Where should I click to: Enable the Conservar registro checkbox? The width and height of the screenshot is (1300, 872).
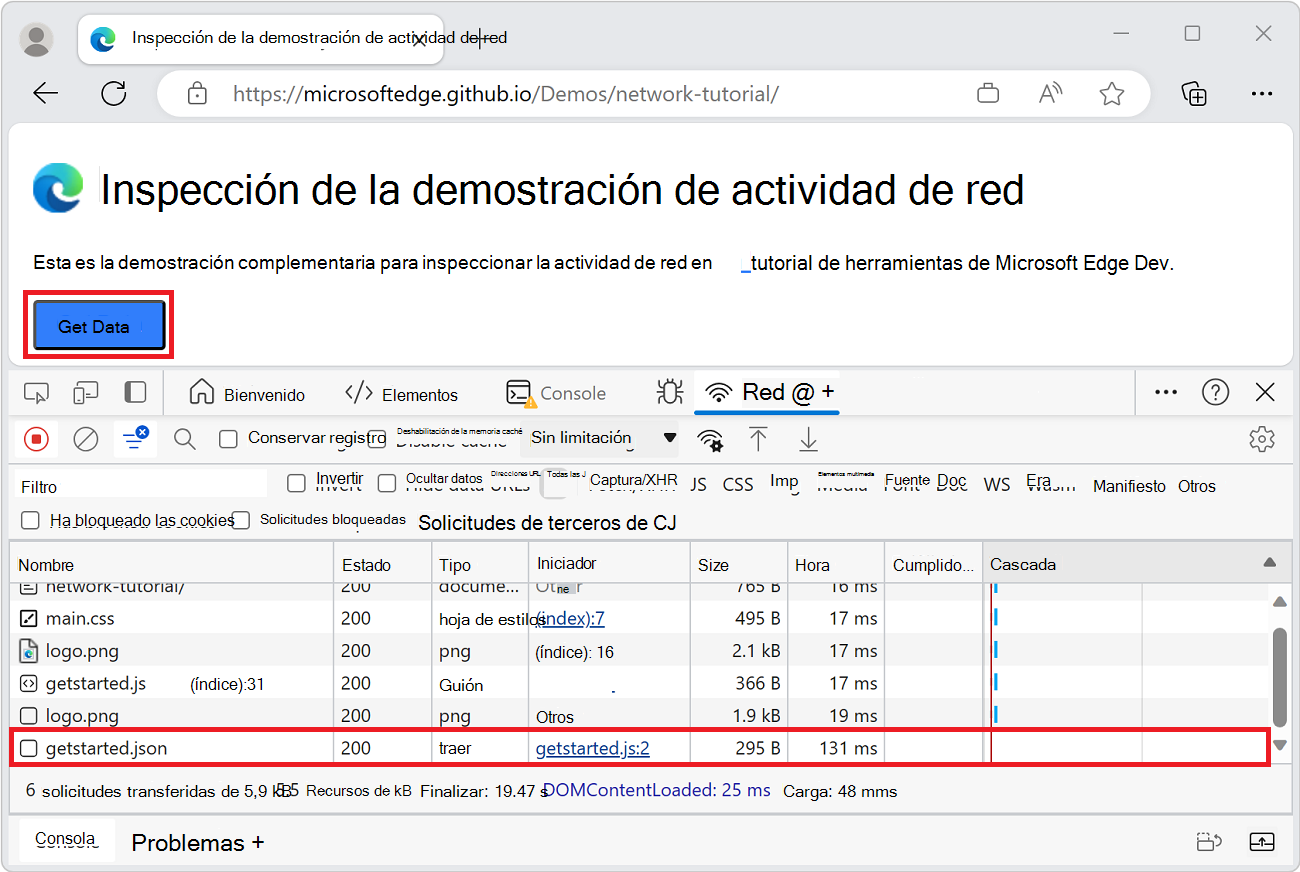pos(228,438)
